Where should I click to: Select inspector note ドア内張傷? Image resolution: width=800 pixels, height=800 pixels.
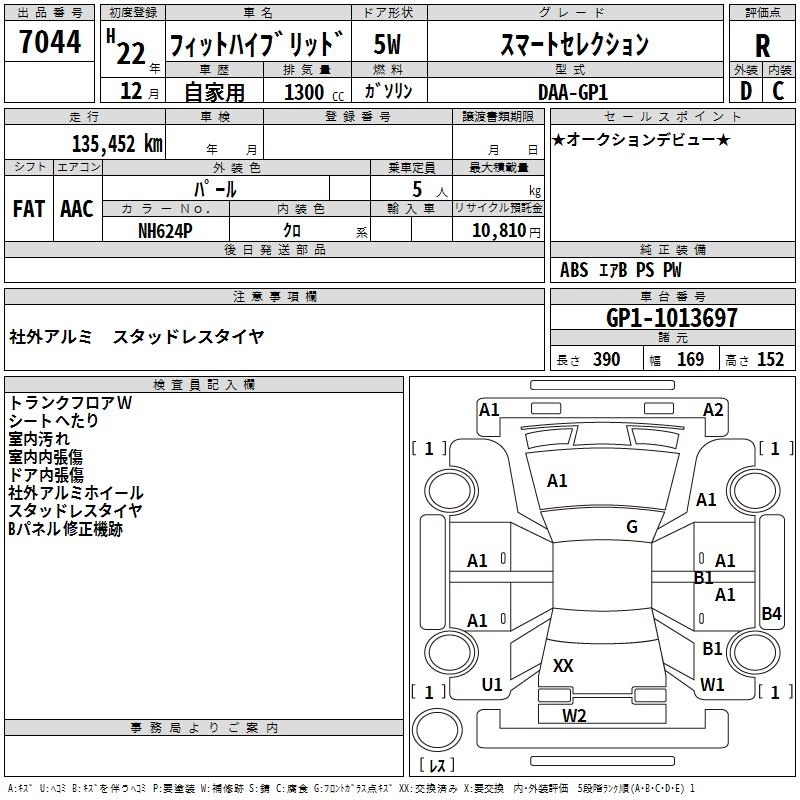click(46, 475)
